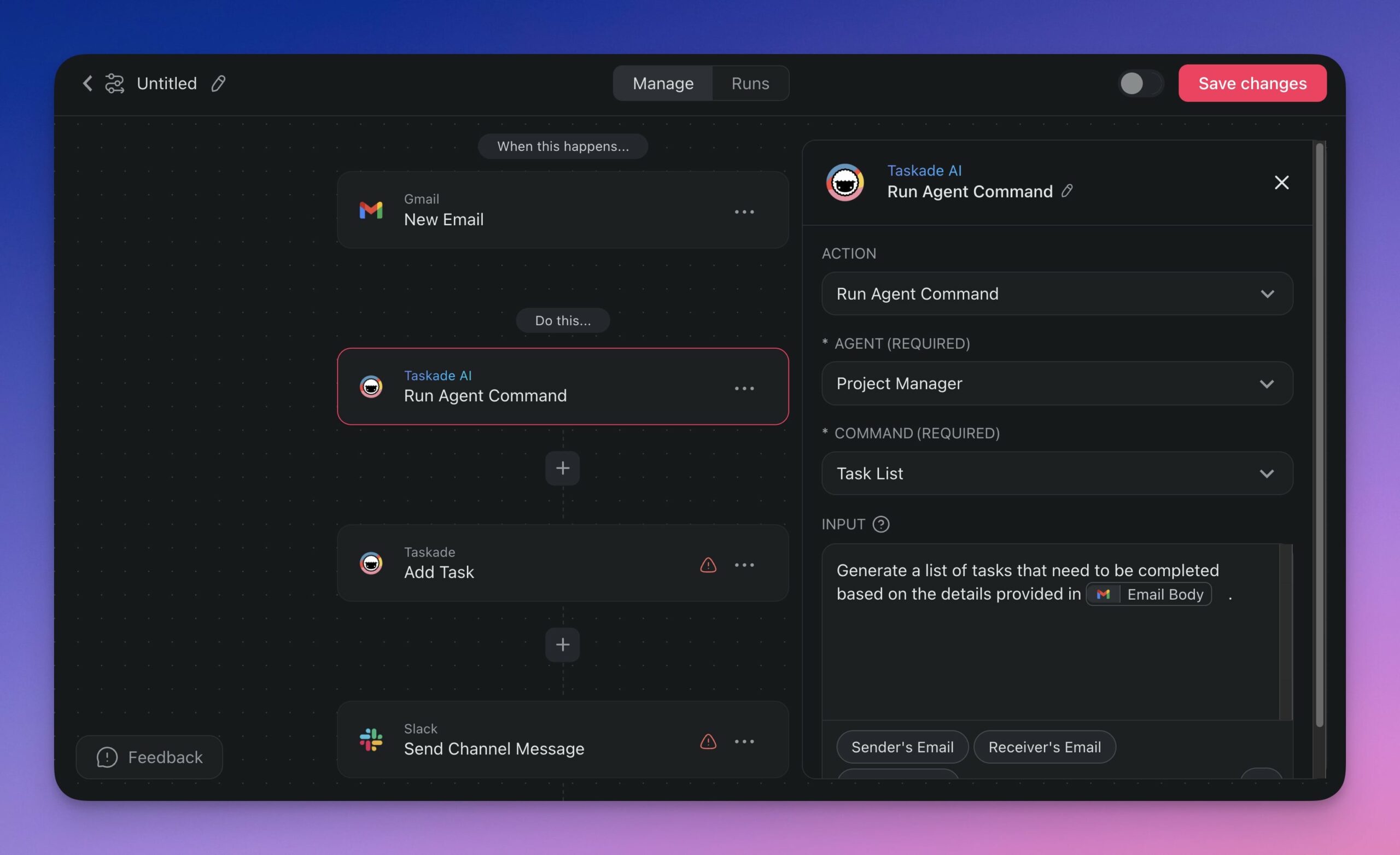Viewport: 1400px width, 855px height.
Task: Click the Slack icon on Send Channel Message
Action: 370,739
